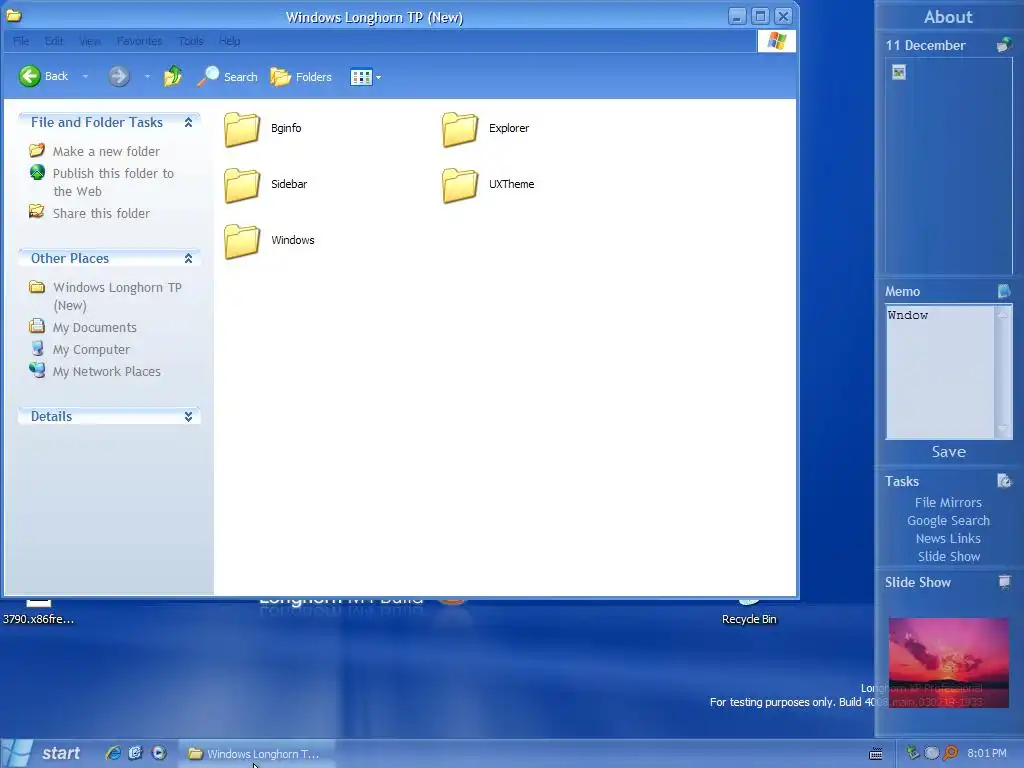The height and width of the screenshot is (768, 1024).
Task: Open the Favorites menu
Action: pos(139,41)
